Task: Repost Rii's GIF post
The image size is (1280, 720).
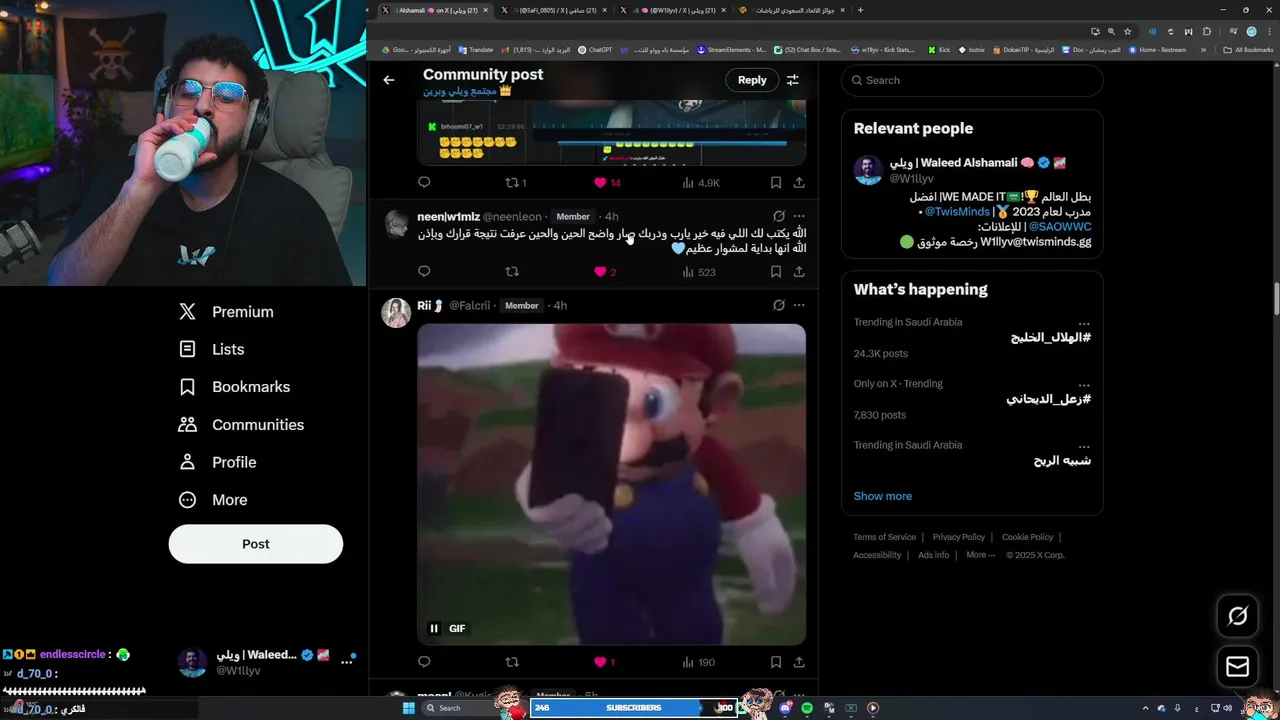Action: [512, 662]
